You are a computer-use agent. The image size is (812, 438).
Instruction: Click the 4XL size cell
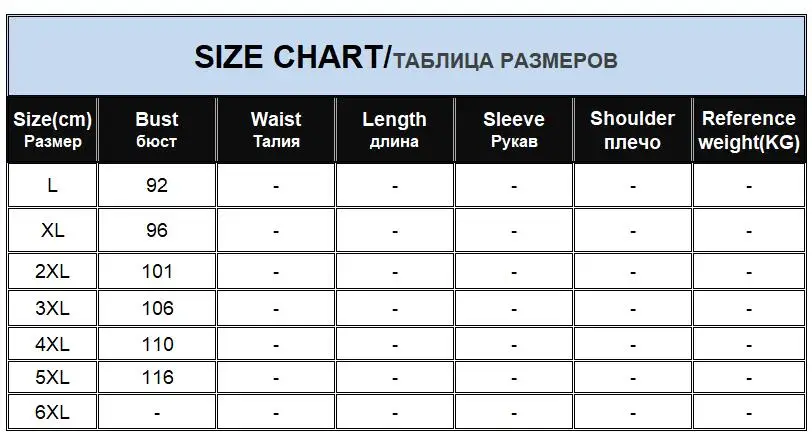pyautogui.click(x=52, y=344)
